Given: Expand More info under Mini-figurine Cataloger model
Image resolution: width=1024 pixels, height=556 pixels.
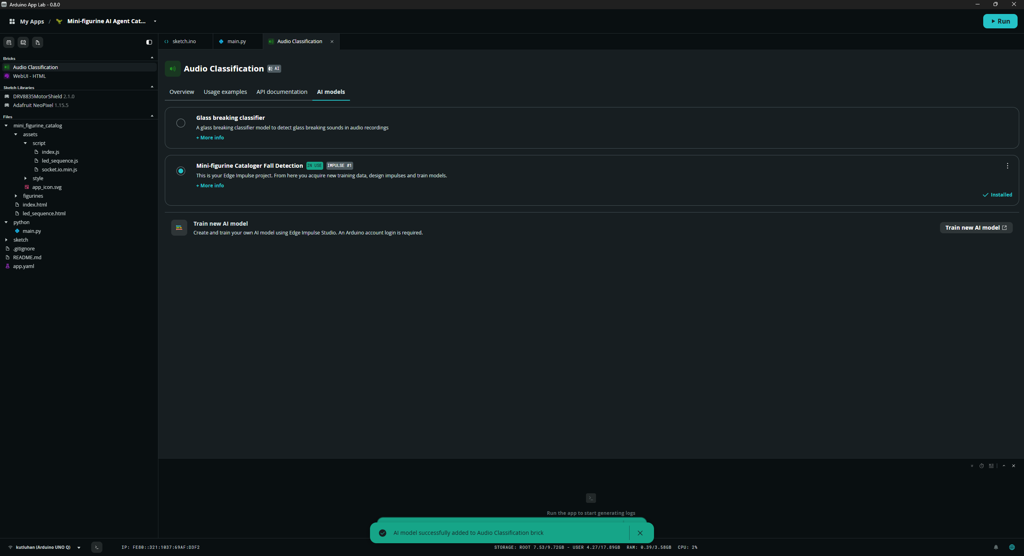Looking at the screenshot, I should [210, 186].
